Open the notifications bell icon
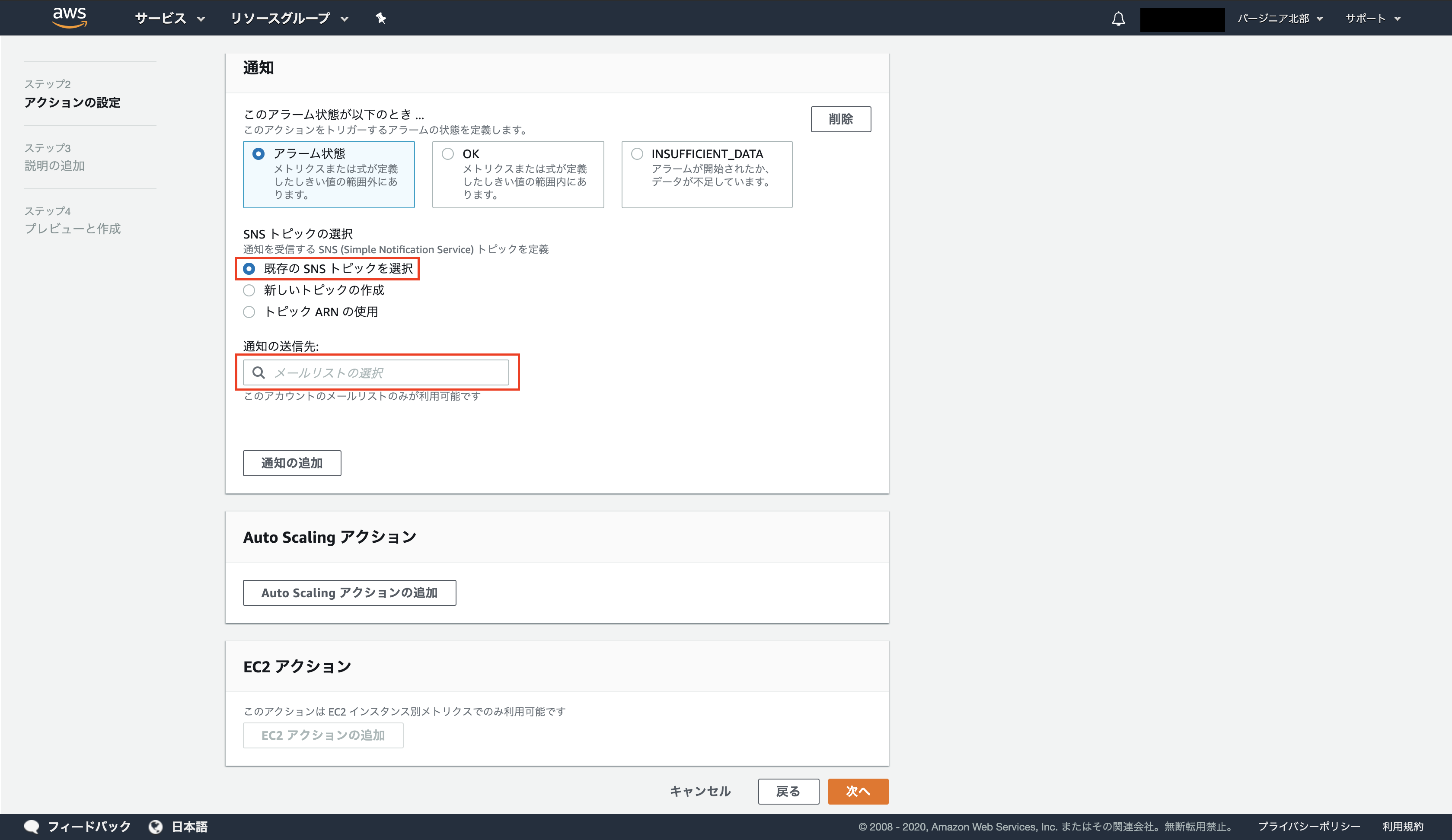The image size is (1452, 840). tap(1118, 19)
